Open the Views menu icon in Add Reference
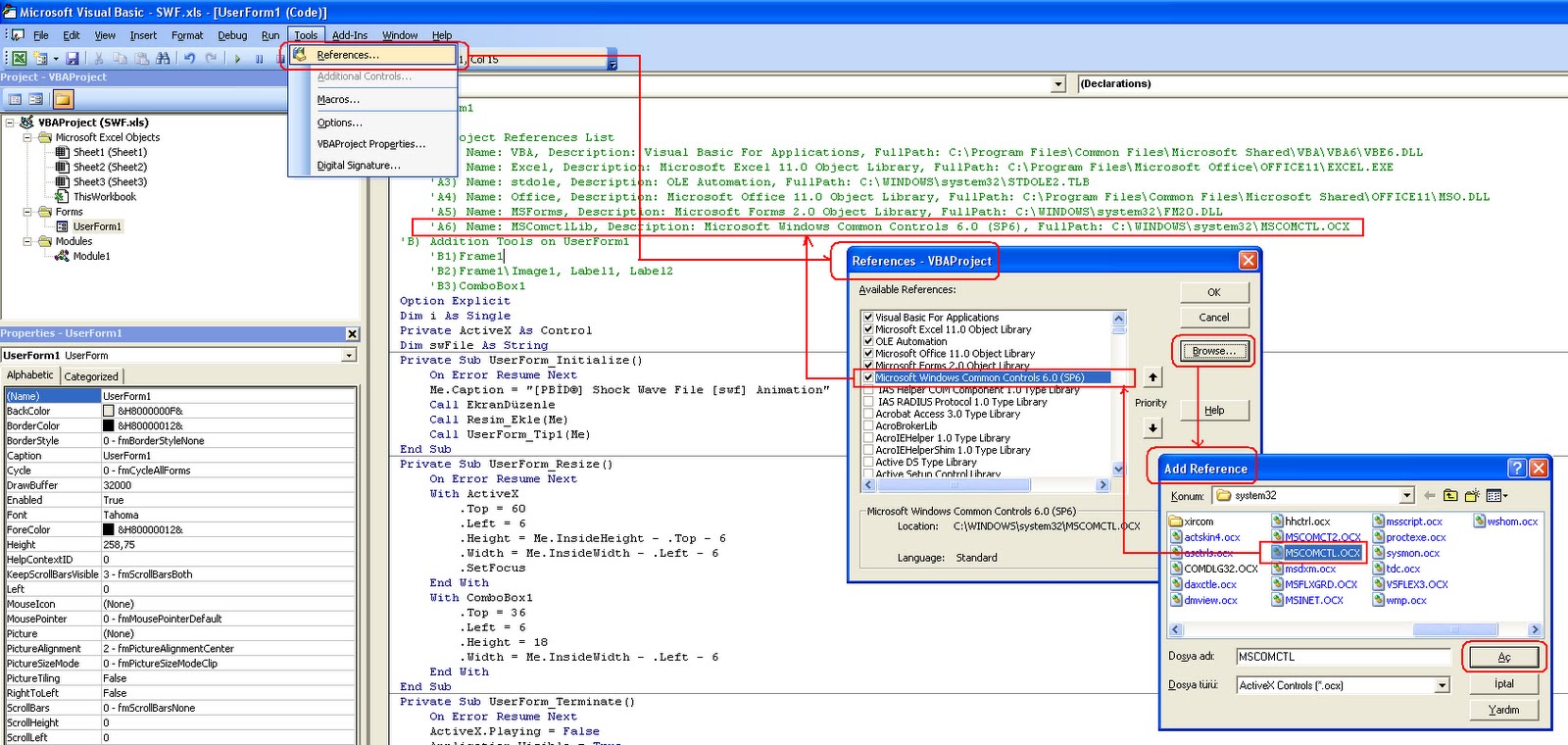This screenshot has height=745, width=1568. (1496, 496)
